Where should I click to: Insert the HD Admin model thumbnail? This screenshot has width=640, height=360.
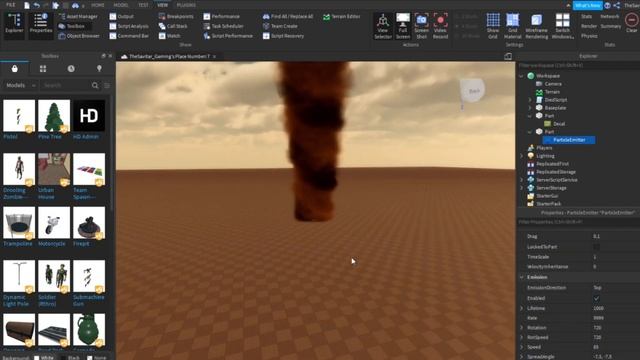pos(89,116)
